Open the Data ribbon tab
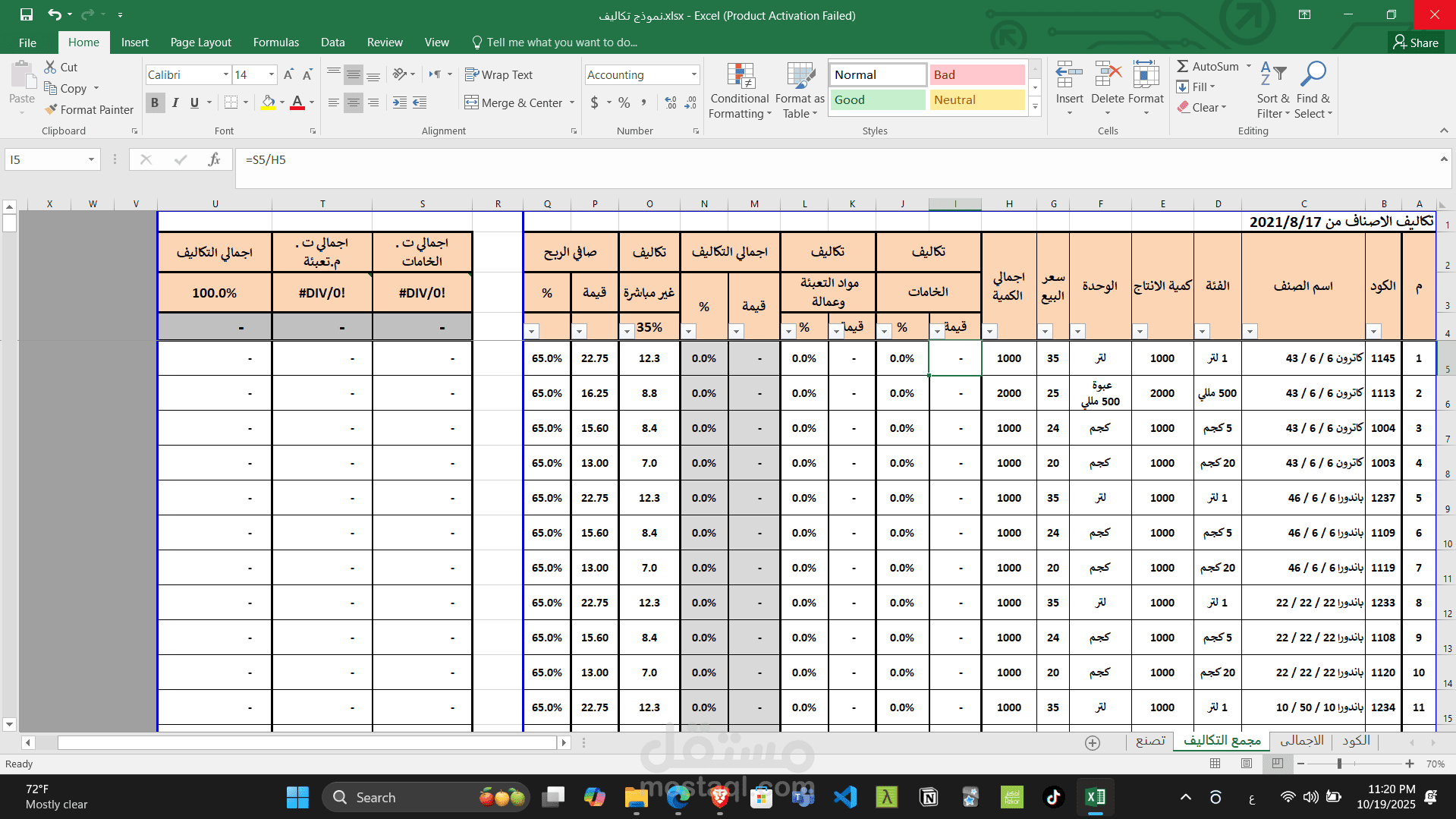Viewport: 1456px width, 819px height. pyautogui.click(x=332, y=43)
